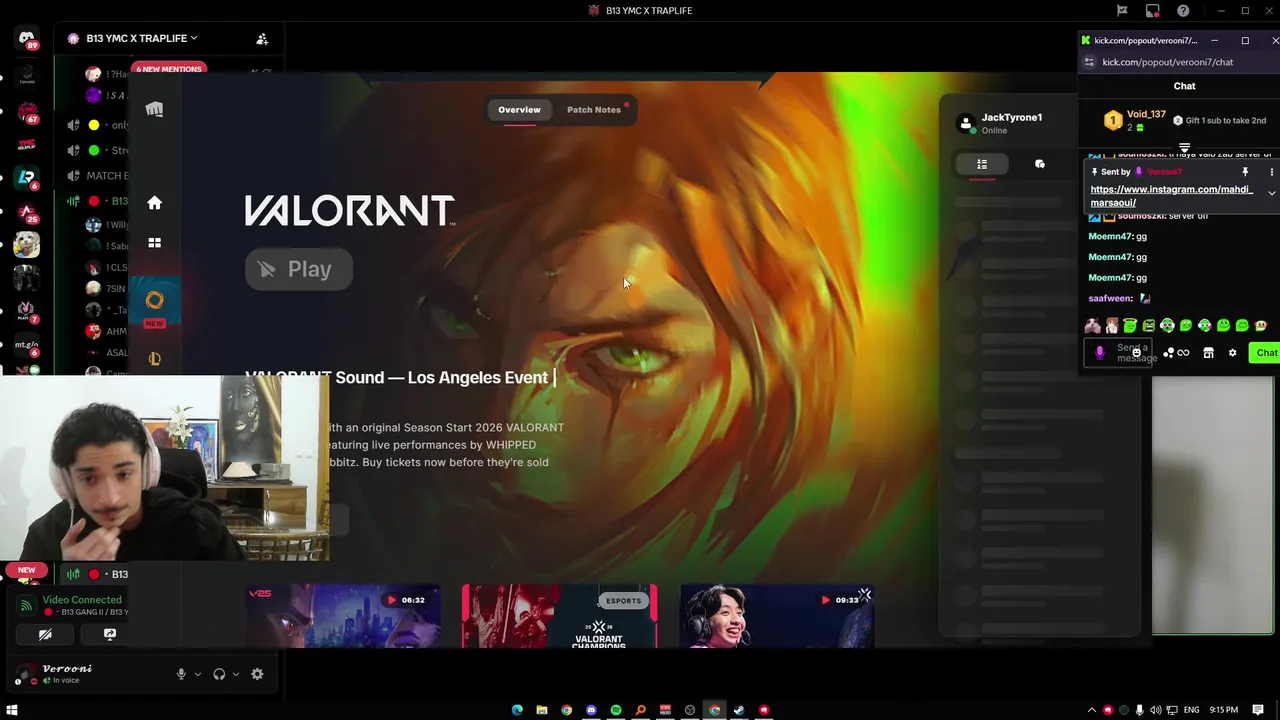Open microphone input options arrow
1280x720 pixels.
click(x=198, y=674)
